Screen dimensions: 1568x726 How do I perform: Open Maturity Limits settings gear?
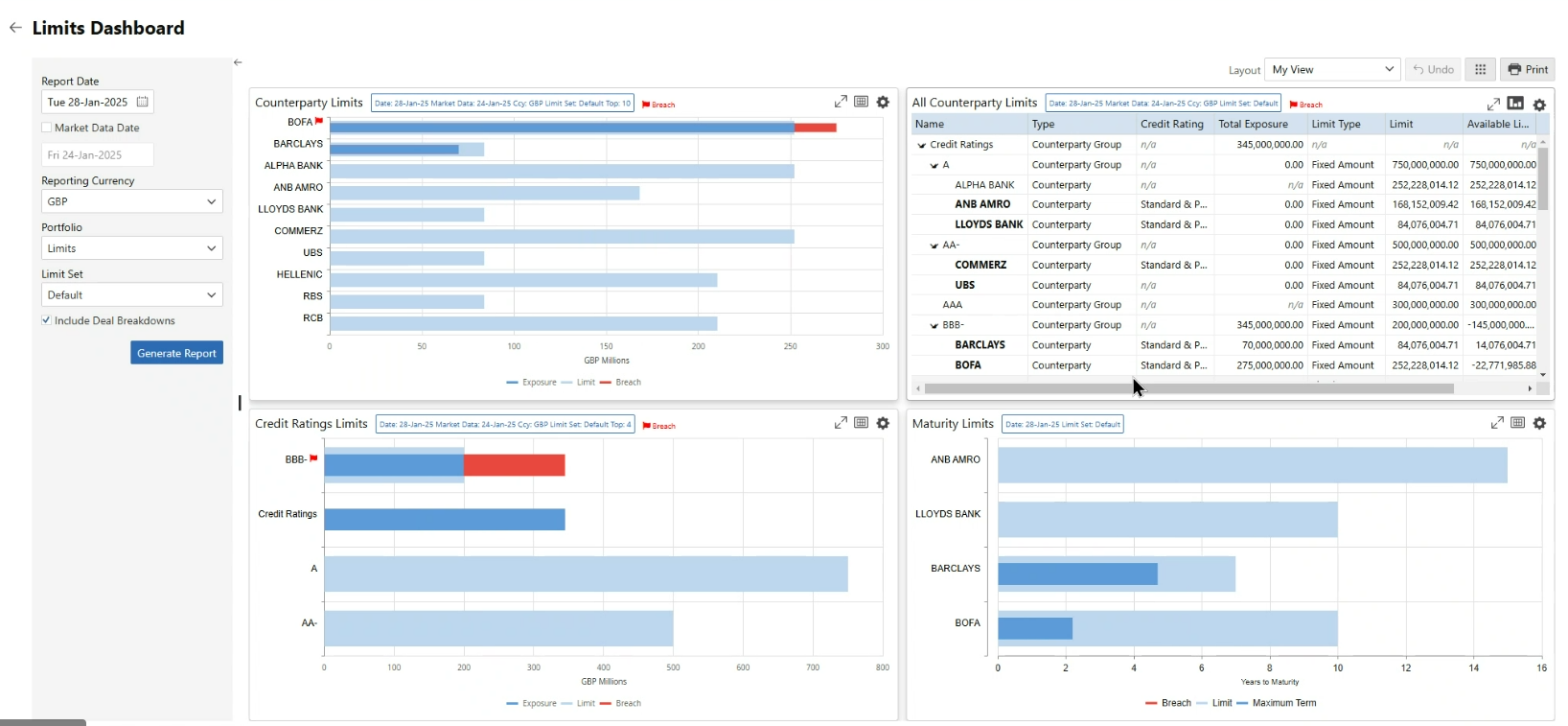tap(1539, 423)
